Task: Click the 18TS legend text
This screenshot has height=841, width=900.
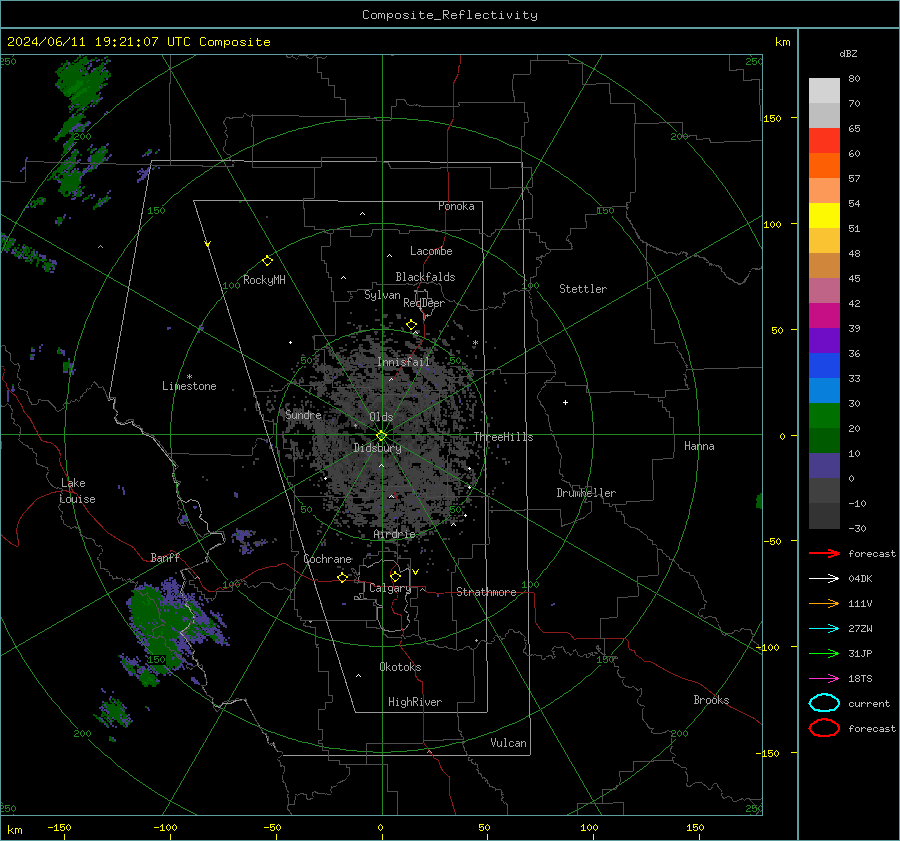Action: pos(860,679)
